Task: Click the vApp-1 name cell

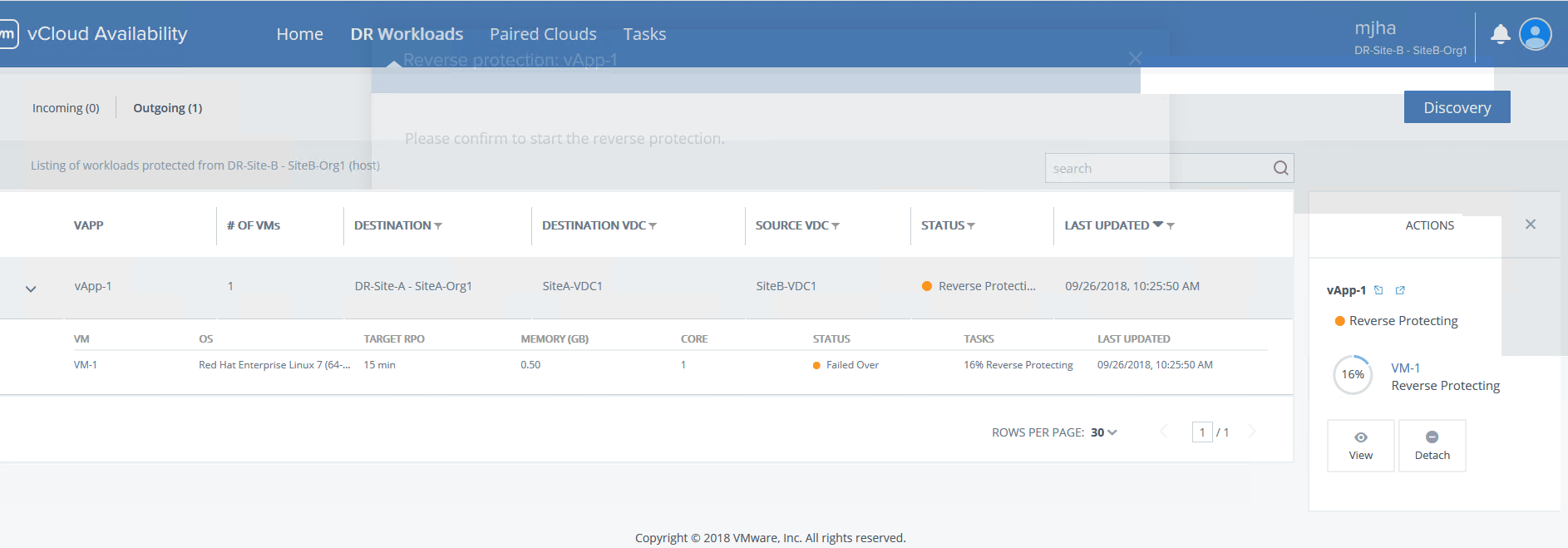Action: click(93, 286)
